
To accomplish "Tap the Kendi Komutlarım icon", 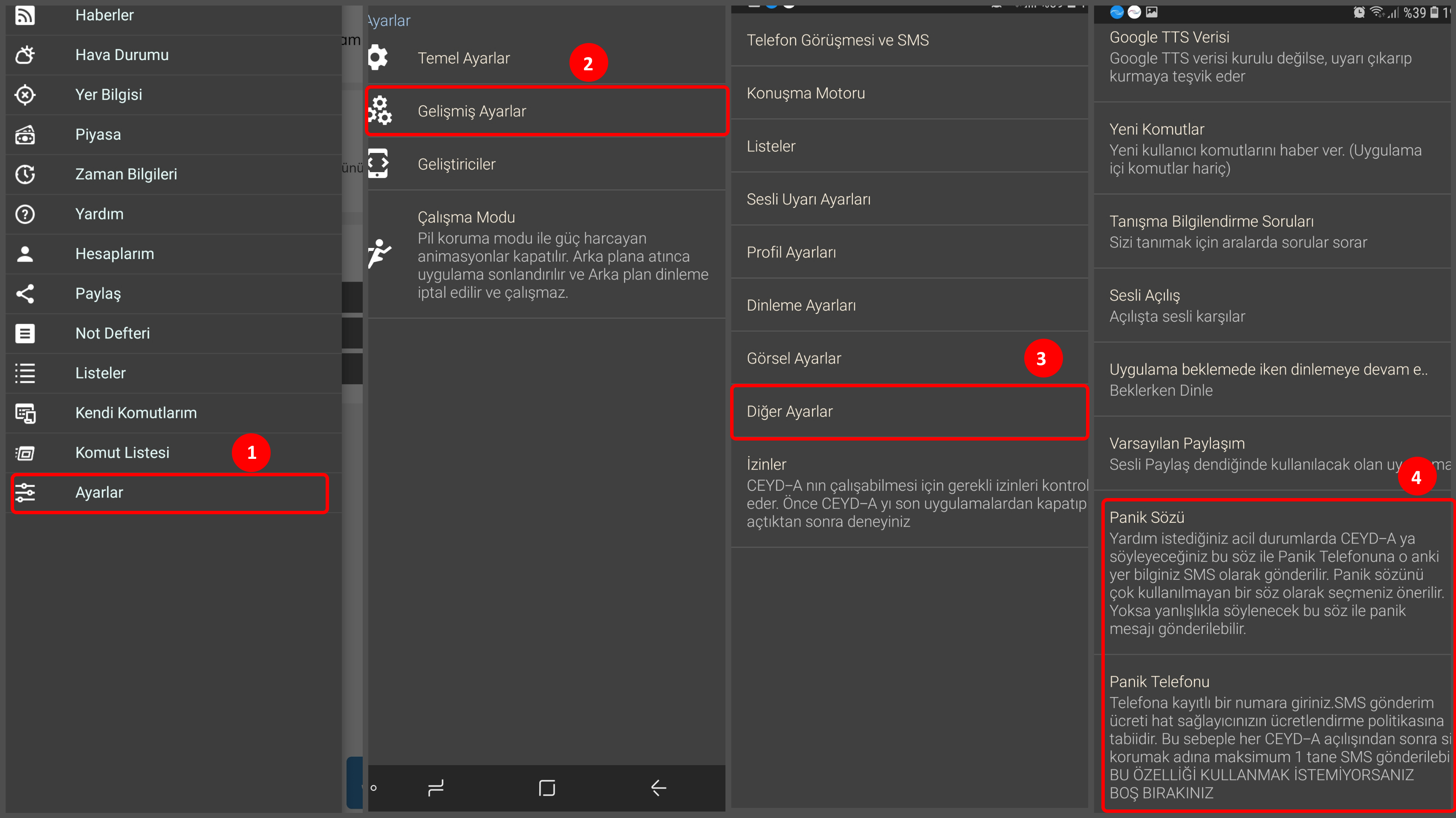I will tap(25, 413).
